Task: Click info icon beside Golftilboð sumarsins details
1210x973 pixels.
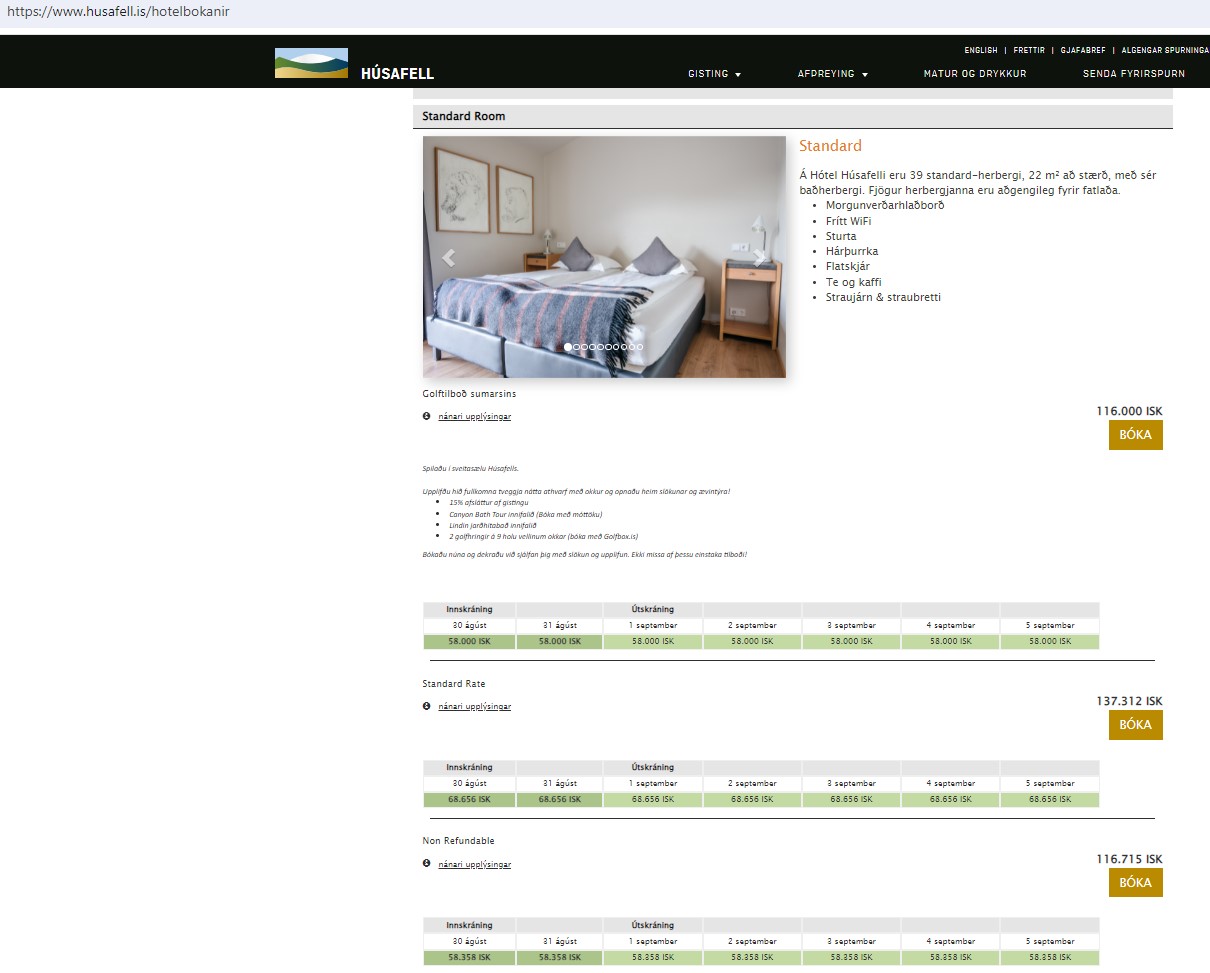Action: point(427,416)
